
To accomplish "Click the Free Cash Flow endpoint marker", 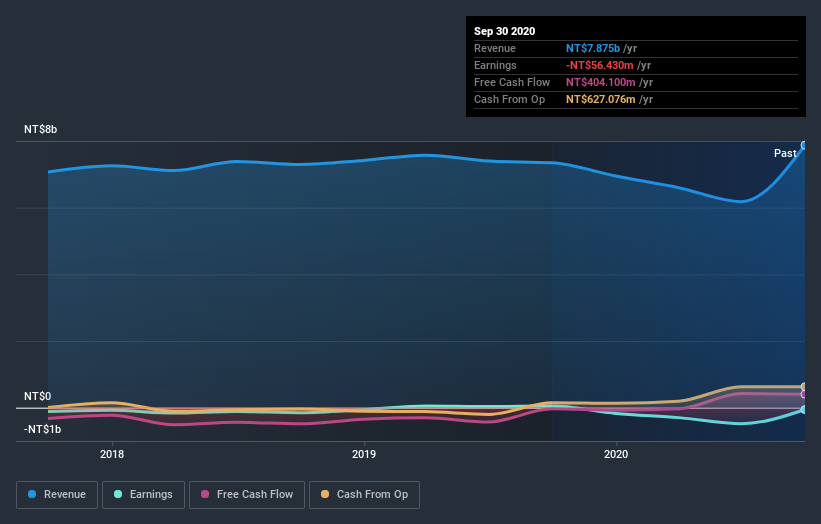I will (804, 394).
